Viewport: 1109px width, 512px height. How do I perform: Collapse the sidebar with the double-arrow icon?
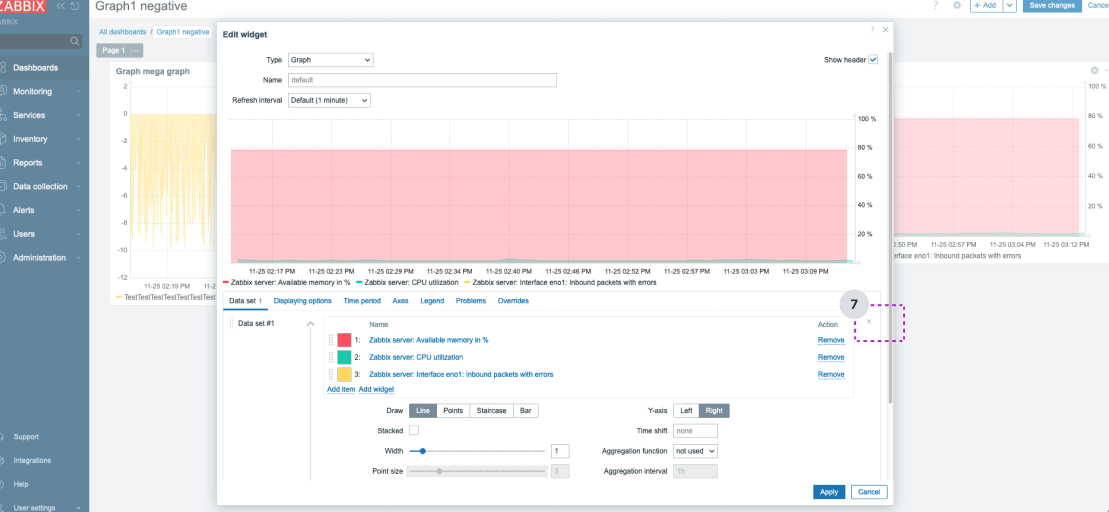coord(60,6)
